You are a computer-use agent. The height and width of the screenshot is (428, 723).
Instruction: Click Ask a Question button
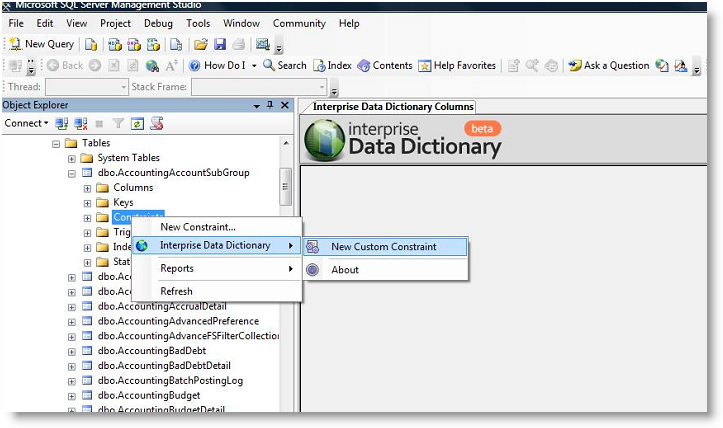point(608,66)
